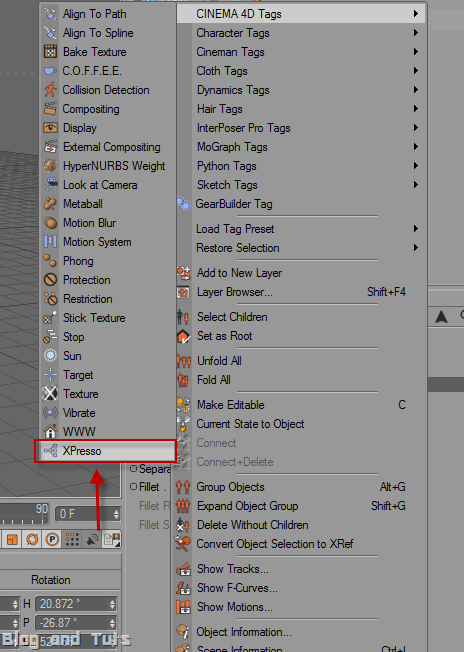This screenshot has height=652, width=464.
Task: Click the 0 F frame stepper arrows
Action: pyautogui.click(x=116, y=514)
